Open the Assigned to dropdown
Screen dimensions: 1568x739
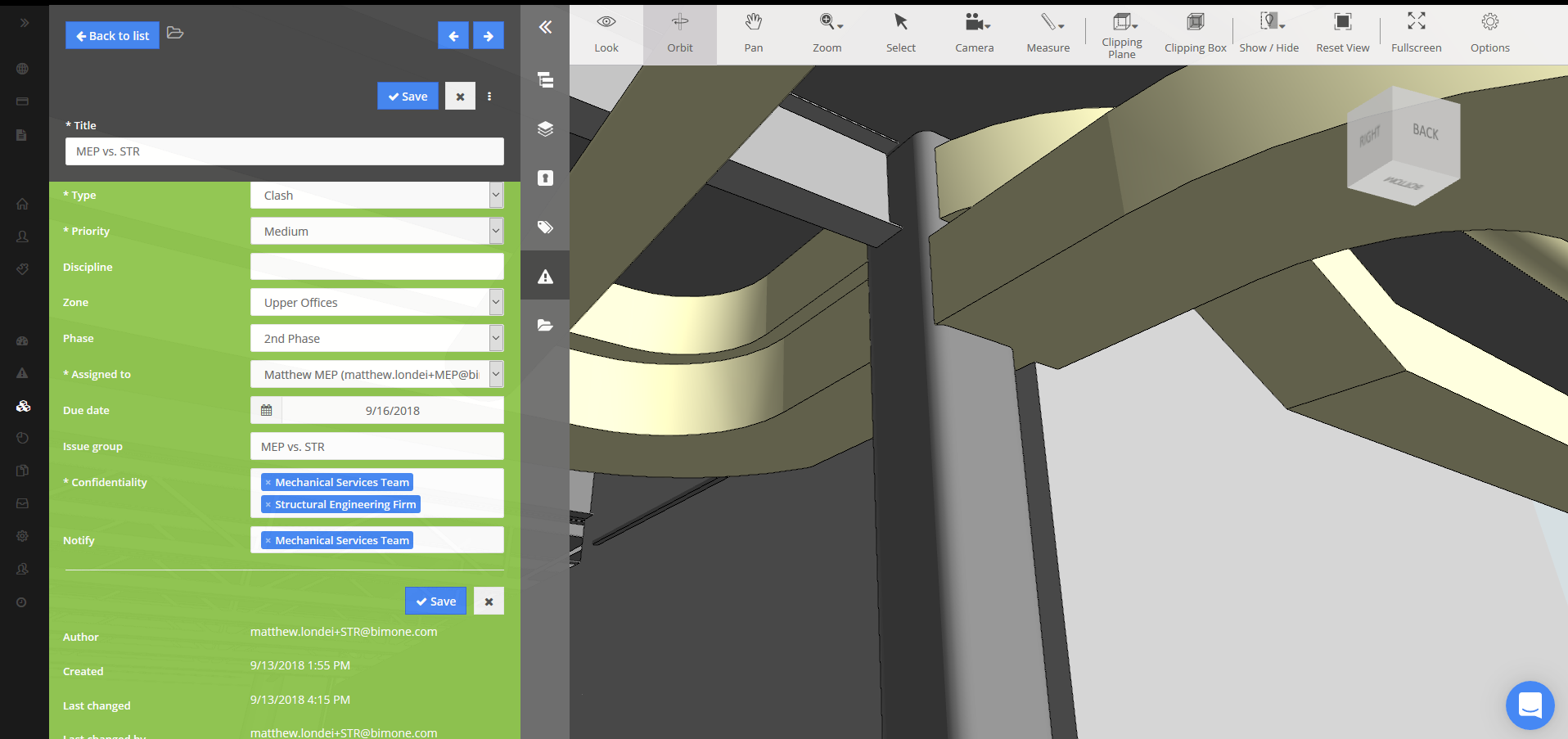tap(376, 375)
